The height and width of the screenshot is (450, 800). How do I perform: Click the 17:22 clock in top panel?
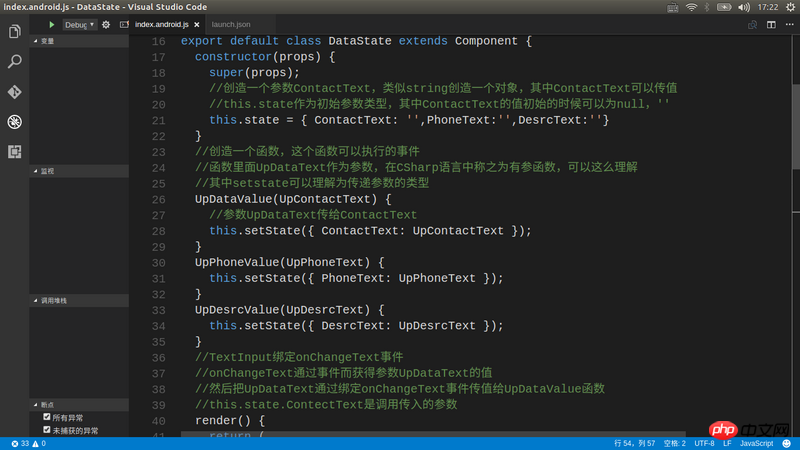(x=768, y=7)
